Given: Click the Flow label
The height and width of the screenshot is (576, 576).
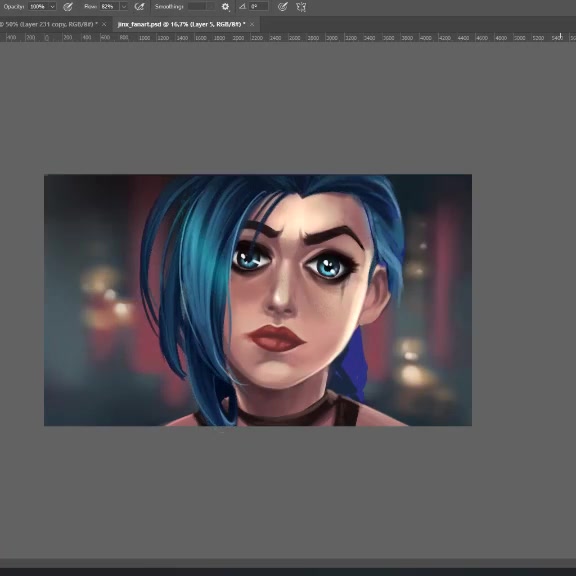Looking at the screenshot, I should click(x=90, y=7).
